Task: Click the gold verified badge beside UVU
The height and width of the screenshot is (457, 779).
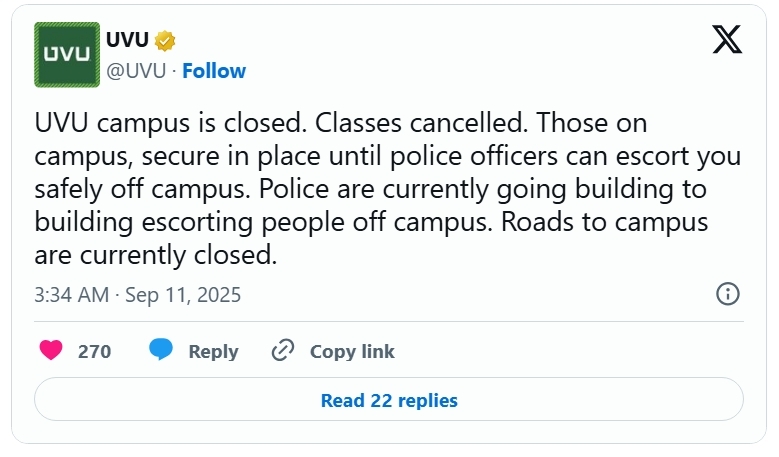Action: (x=164, y=41)
